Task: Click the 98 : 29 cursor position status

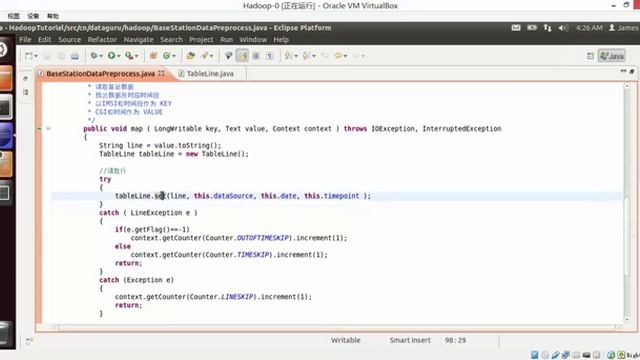Action: click(455, 340)
